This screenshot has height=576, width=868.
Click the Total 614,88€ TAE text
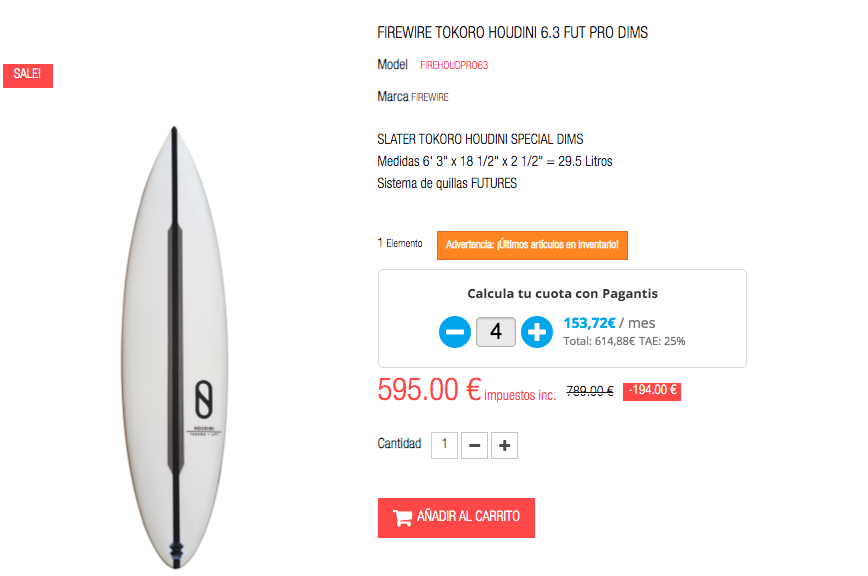click(x=624, y=341)
